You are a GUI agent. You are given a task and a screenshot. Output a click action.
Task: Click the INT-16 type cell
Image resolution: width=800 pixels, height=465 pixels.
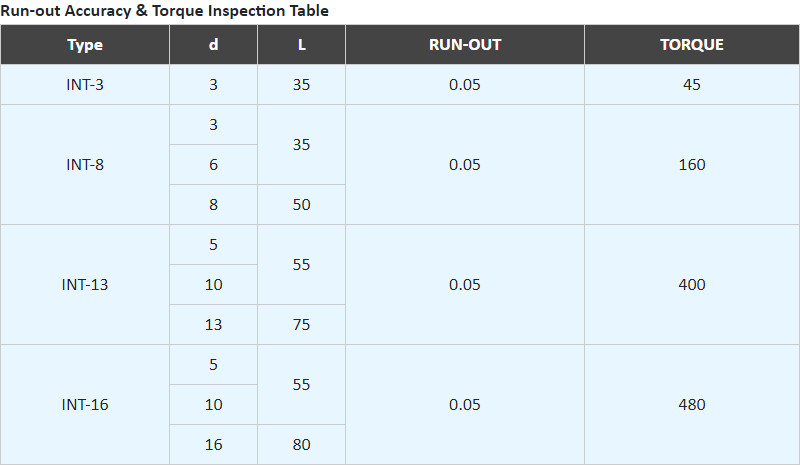click(x=85, y=405)
